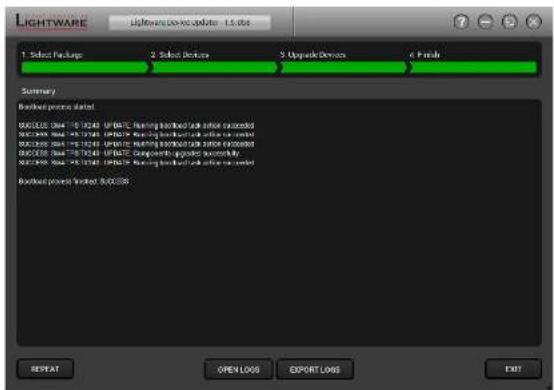Click the last SUCCESS bootload task entry
Image resolution: width=554 pixels, height=390 pixels.
point(136,162)
